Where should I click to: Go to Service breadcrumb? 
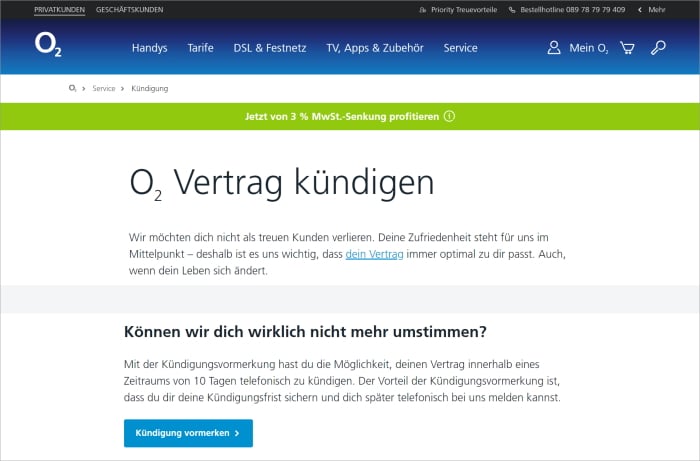click(x=104, y=88)
